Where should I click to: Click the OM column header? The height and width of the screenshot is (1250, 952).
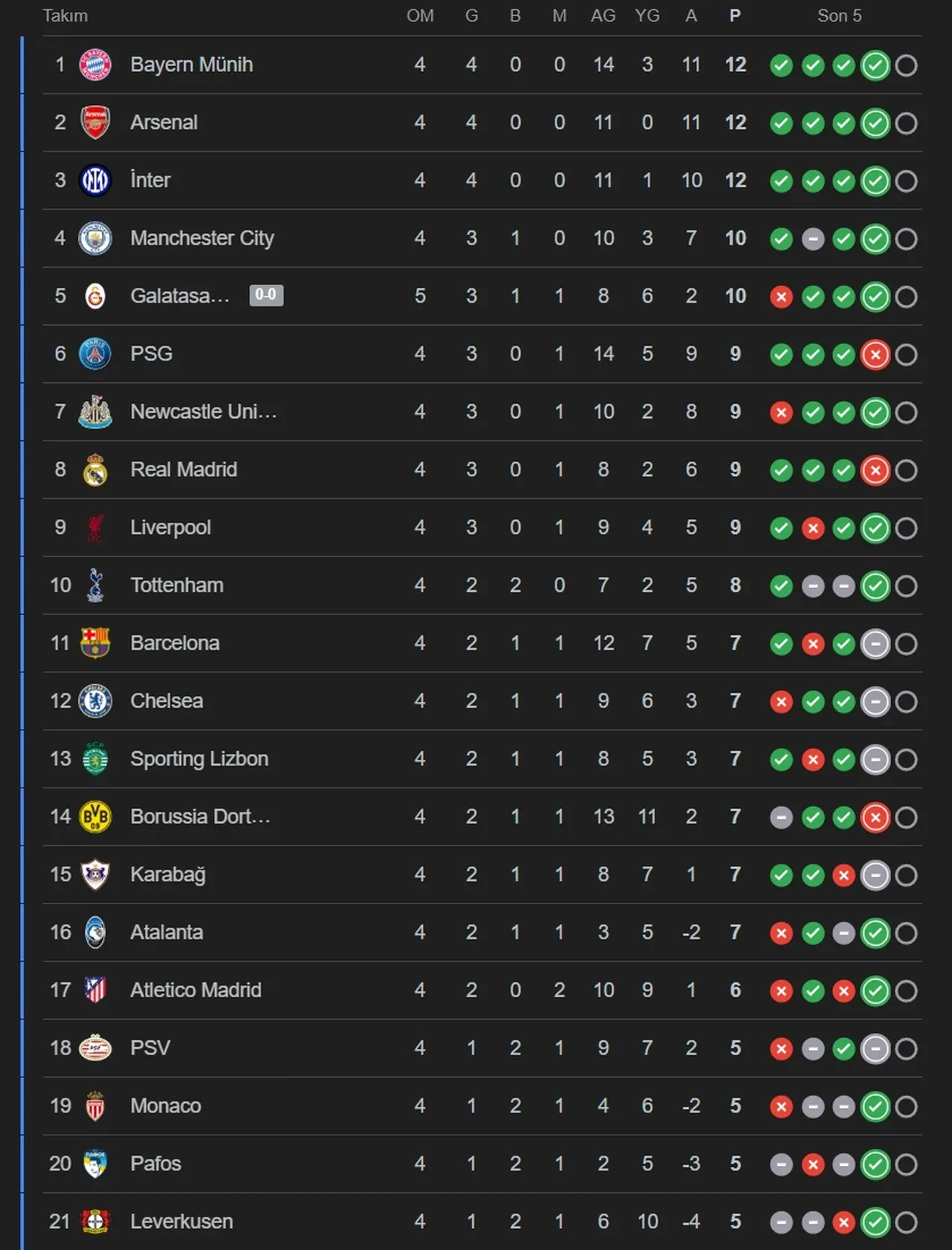pos(419,16)
